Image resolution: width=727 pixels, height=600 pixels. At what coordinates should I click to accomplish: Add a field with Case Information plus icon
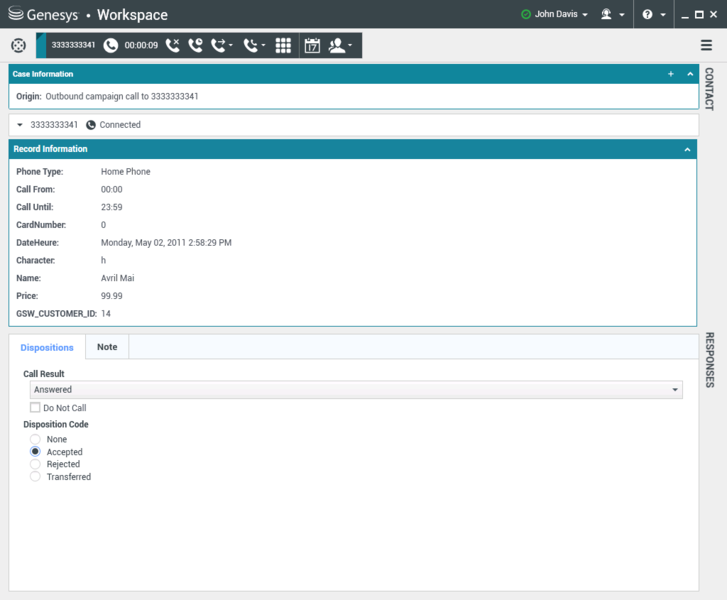tap(670, 74)
